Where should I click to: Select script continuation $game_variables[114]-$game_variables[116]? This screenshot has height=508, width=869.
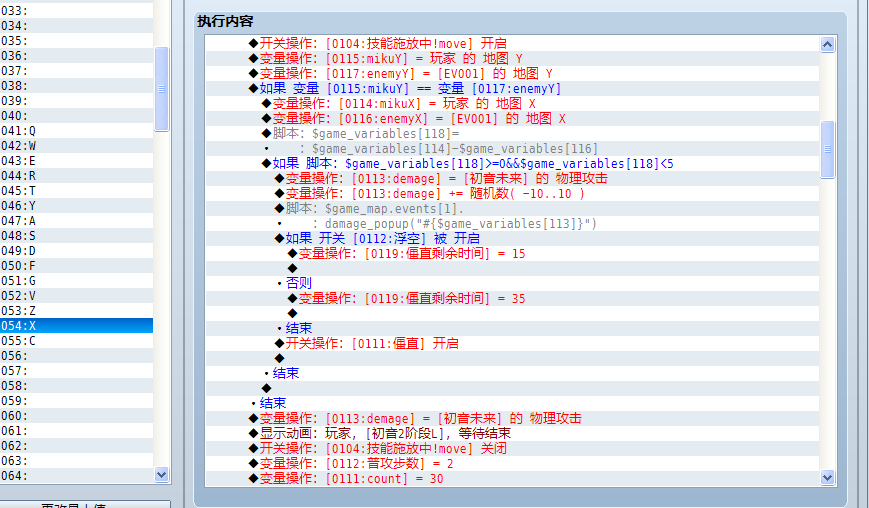(512, 148)
